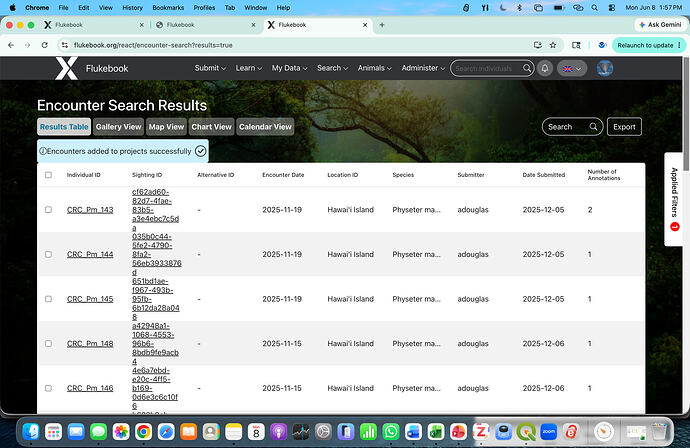The height and width of the screenshot is (448, 690).
Task: Click the Flukebook logo icon
Action: pyautogui.click(x=66, y=68)
